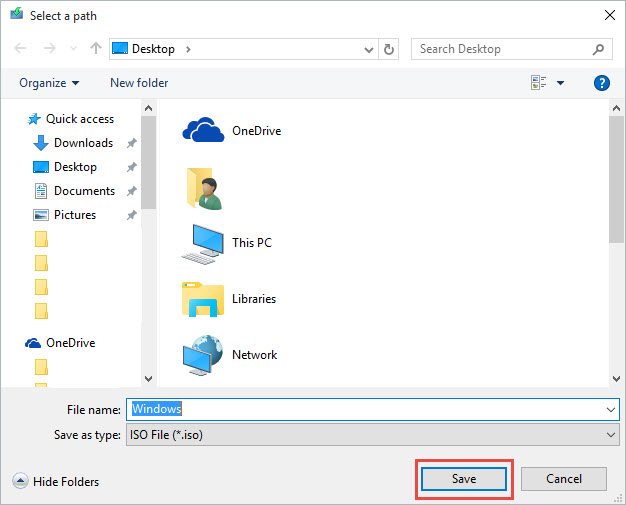Click the Desktop monitor icon in sidebar
This screenshot has height=505, width=626.
coord(41,167)
